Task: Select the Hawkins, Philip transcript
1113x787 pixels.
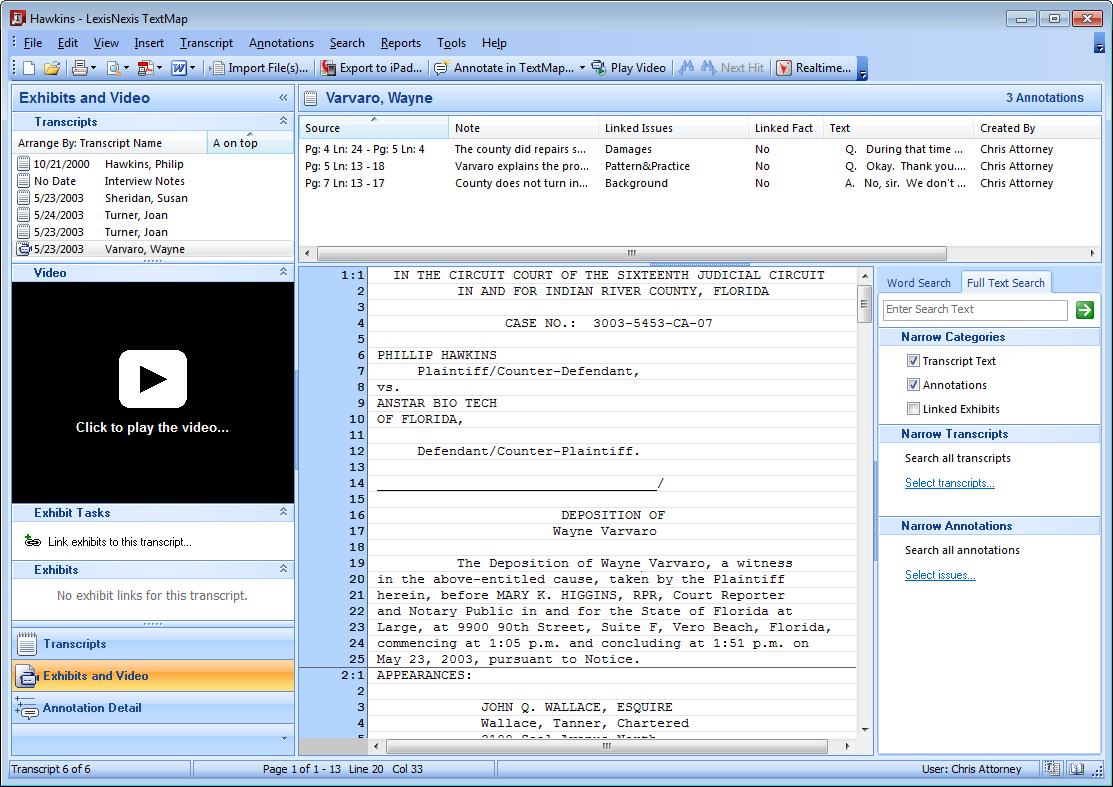Action: click(153, 164)
